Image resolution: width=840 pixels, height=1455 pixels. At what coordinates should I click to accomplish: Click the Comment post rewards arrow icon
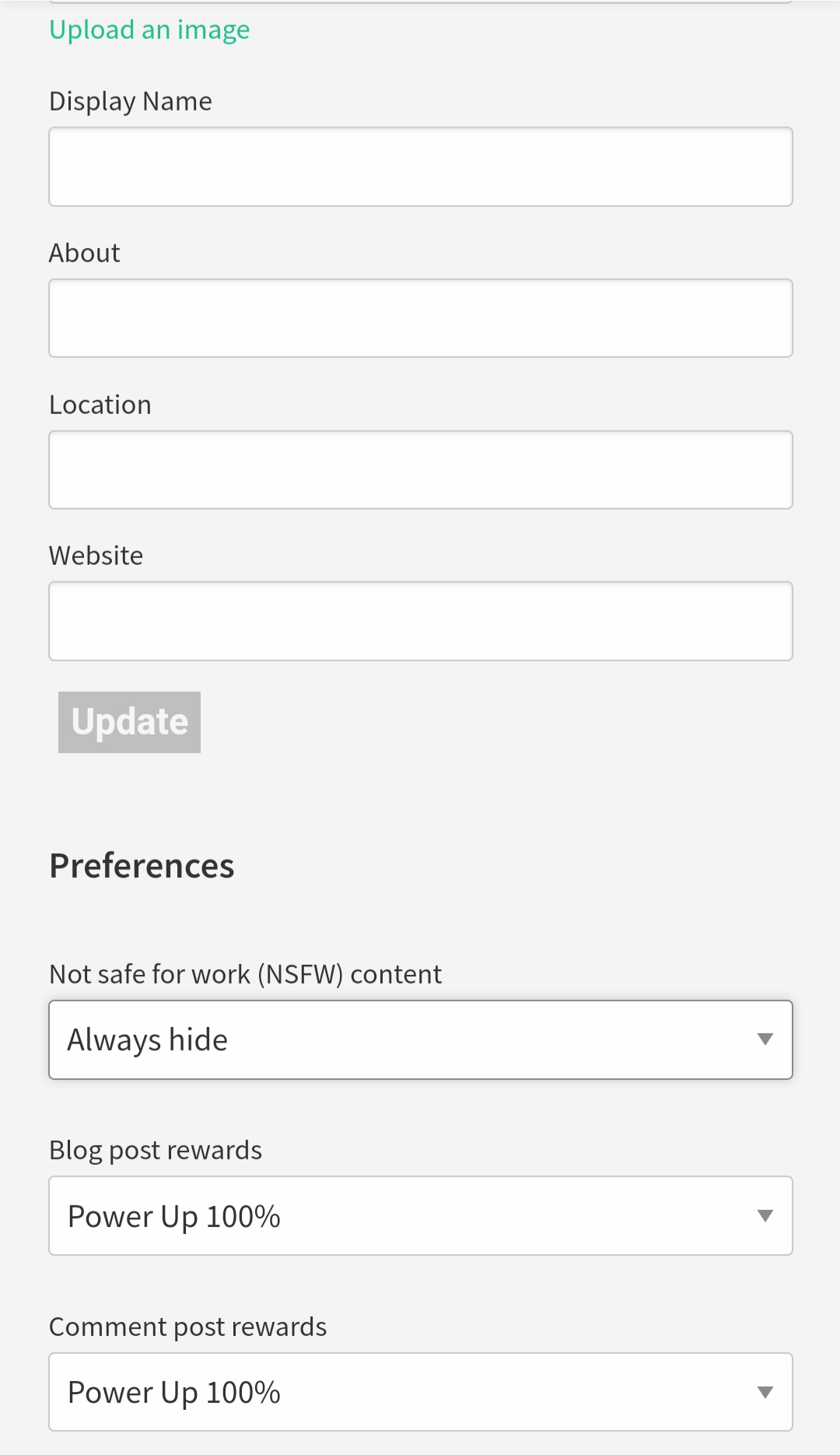click(x=765, y=1392)
